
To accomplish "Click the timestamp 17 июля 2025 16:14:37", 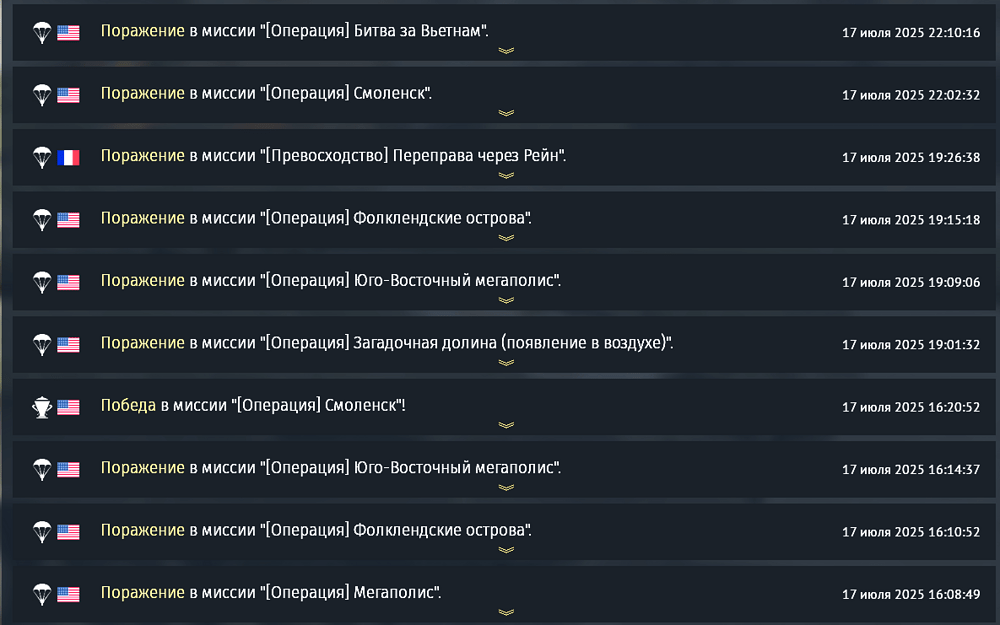I will (911, 470).
